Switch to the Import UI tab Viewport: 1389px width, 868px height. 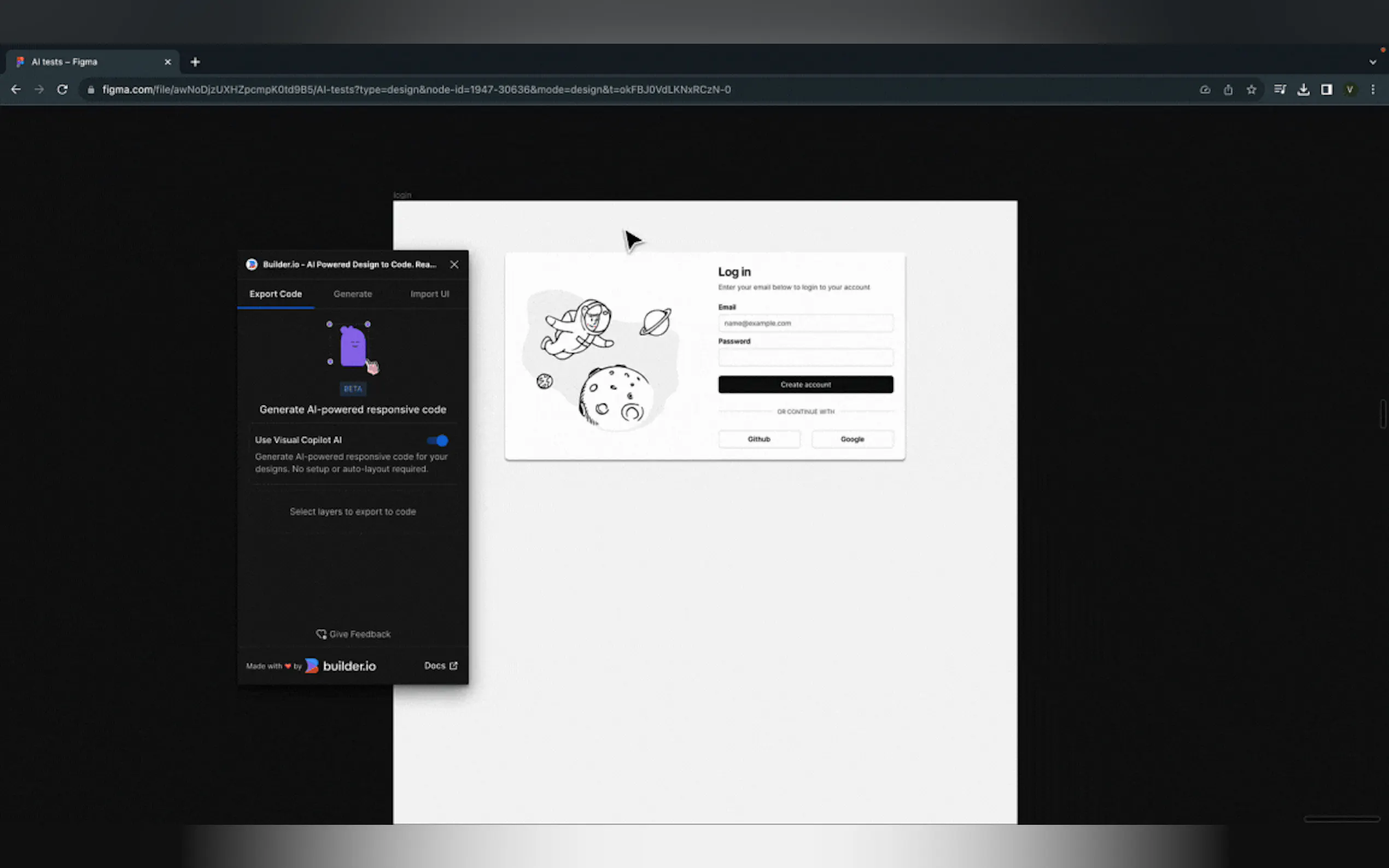429,294
